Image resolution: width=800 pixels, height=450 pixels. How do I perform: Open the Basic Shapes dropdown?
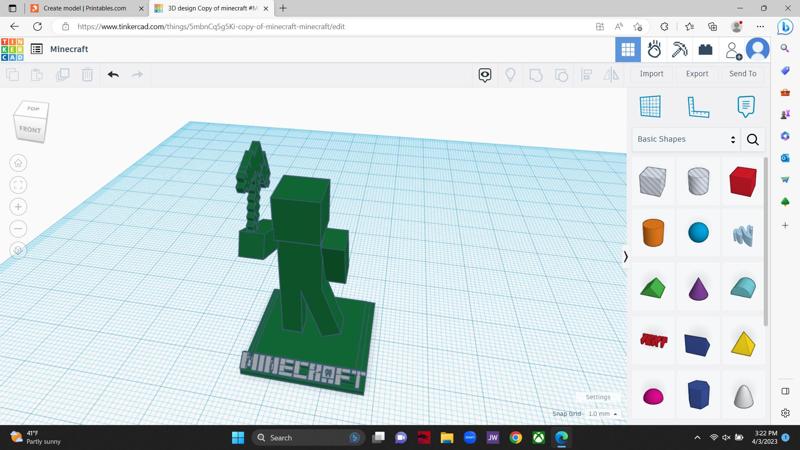click(x=686, y=139)
